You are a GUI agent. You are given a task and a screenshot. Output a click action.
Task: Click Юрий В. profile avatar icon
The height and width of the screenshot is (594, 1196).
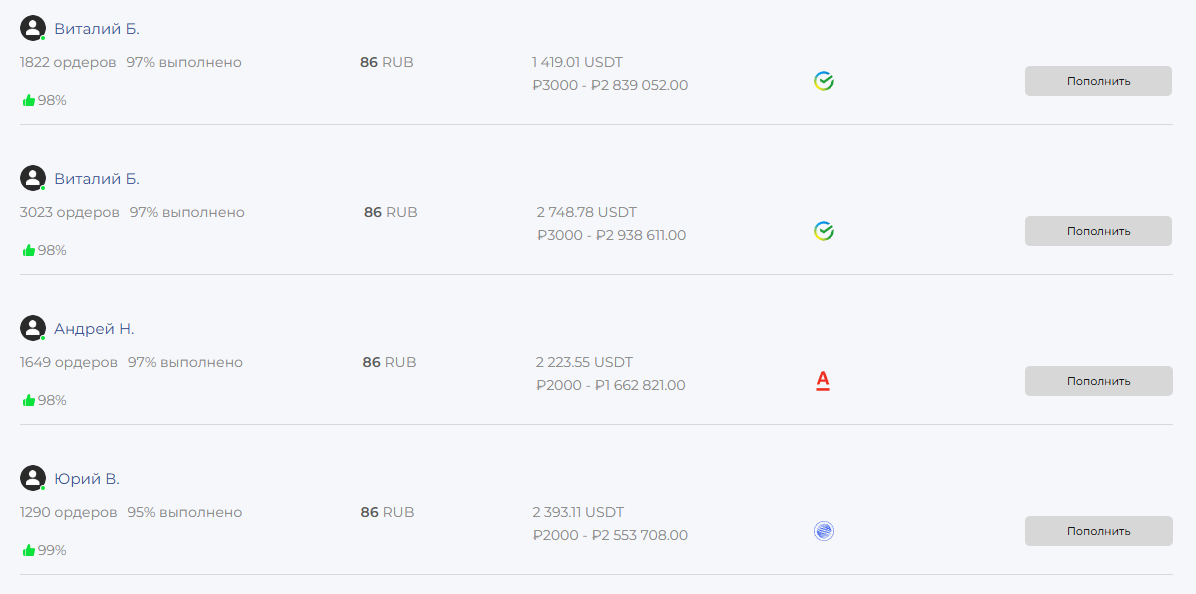pyautogui.click(x=33, y=478)
